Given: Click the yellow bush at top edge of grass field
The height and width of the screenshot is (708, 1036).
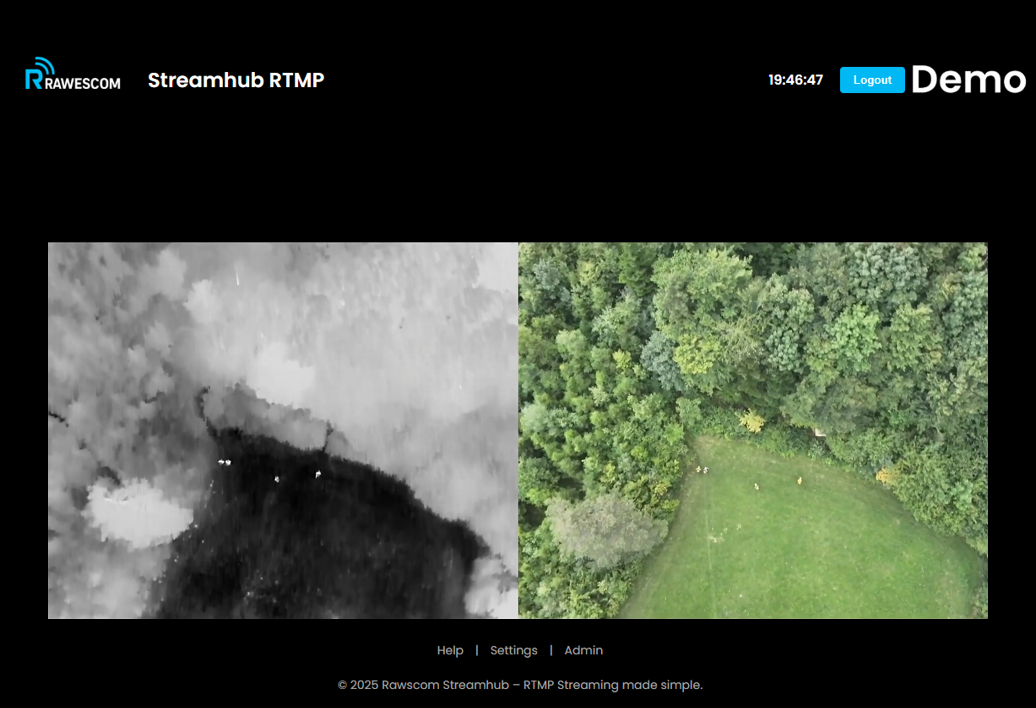Looking at the screenshot, I should point(751,422).
